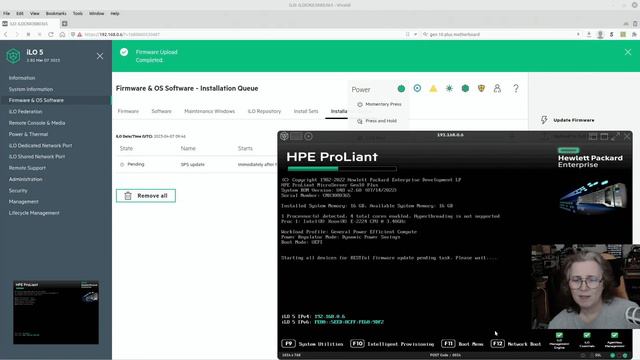Click the security shield icon in header
The height and width of the screenshot is (360, 640).
(481, 88)
